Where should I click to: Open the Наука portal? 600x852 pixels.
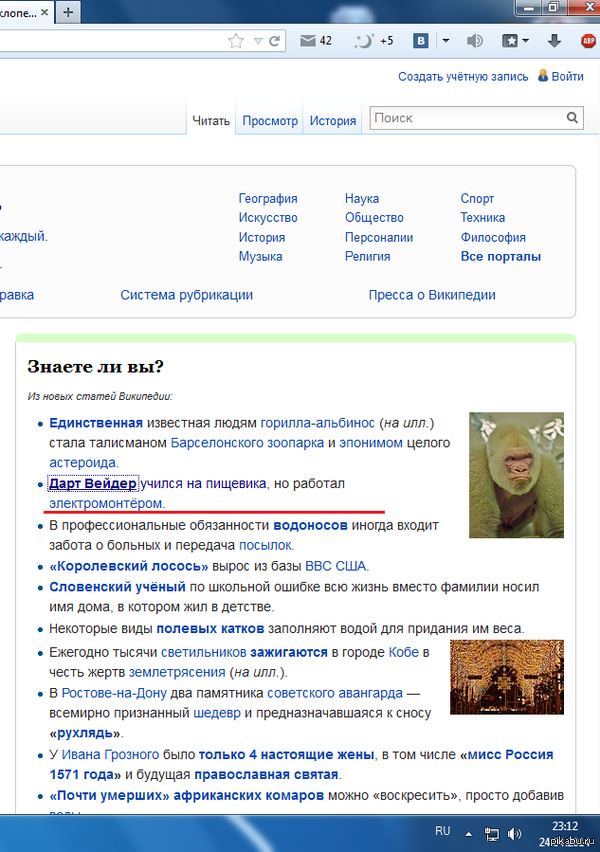pos(362,198)
